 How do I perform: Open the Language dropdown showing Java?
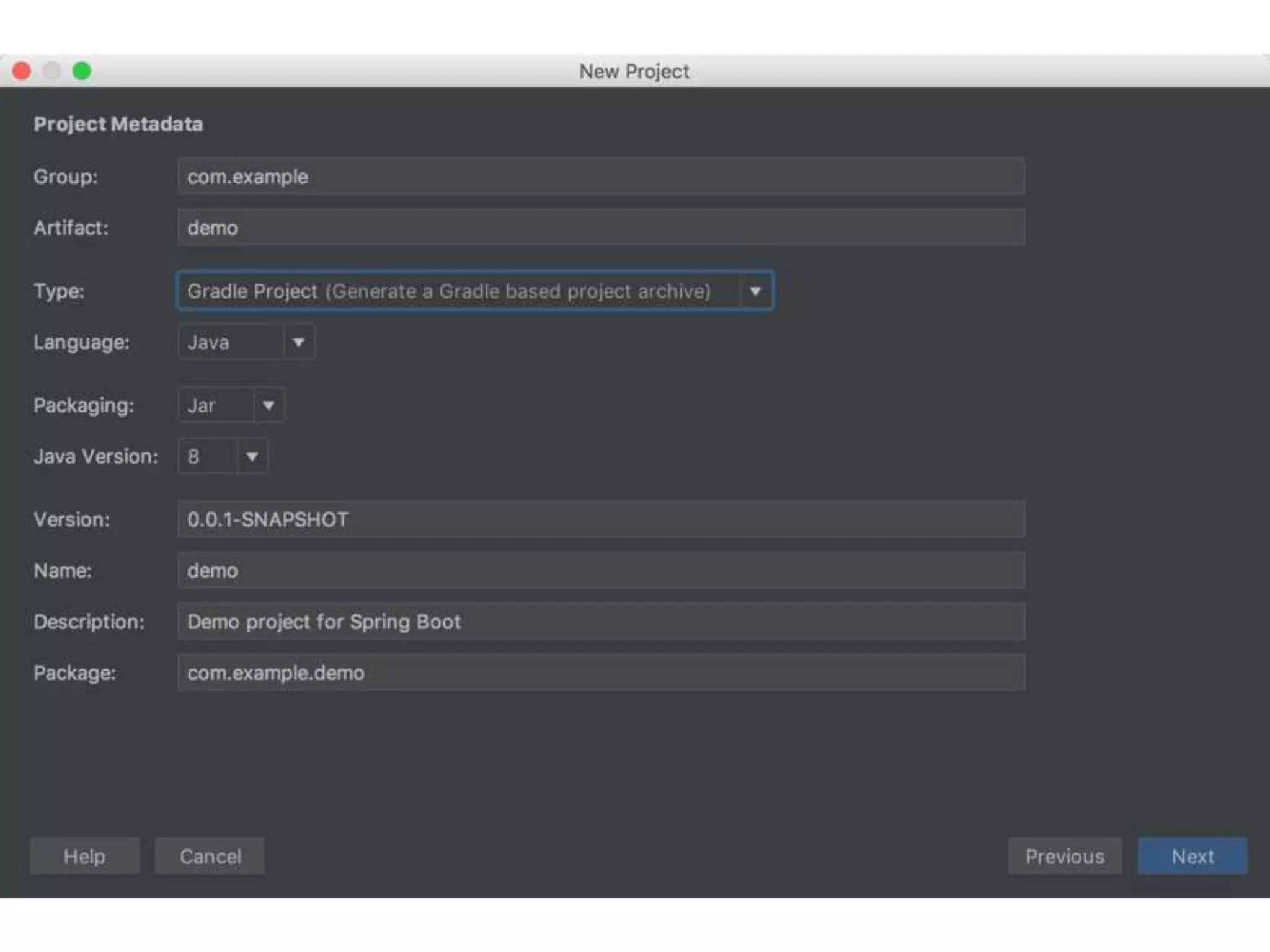(x=298, y=342)
